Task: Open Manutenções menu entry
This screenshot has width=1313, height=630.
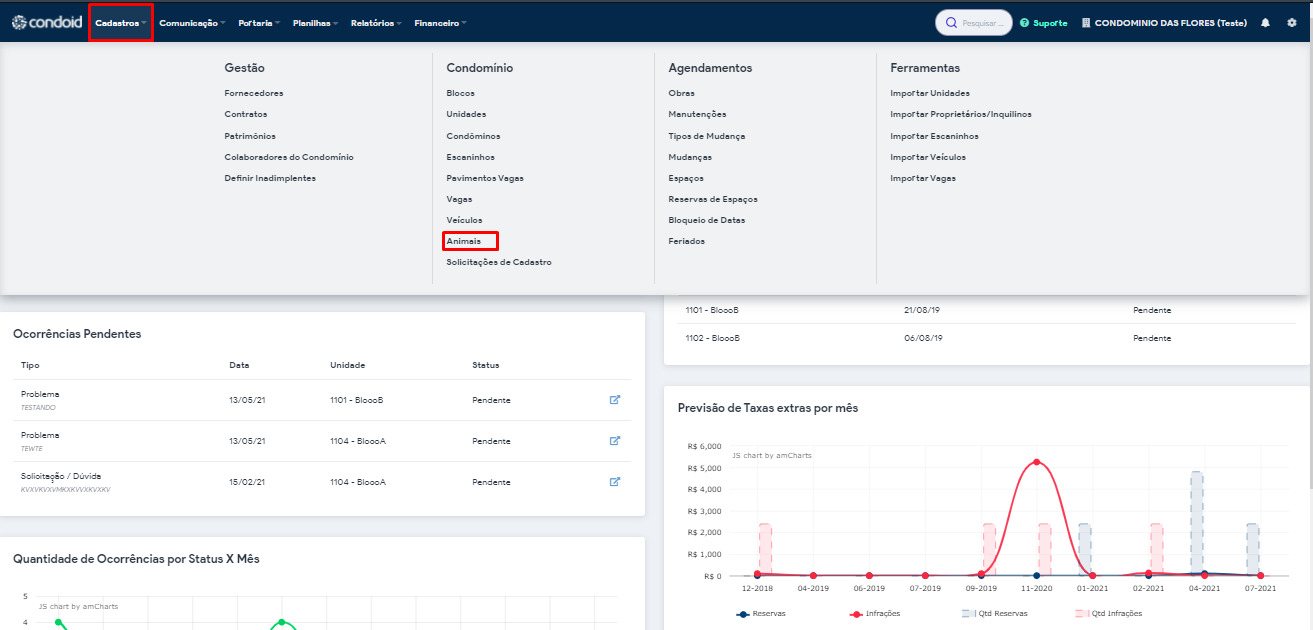Action: [x=697, y=114]
